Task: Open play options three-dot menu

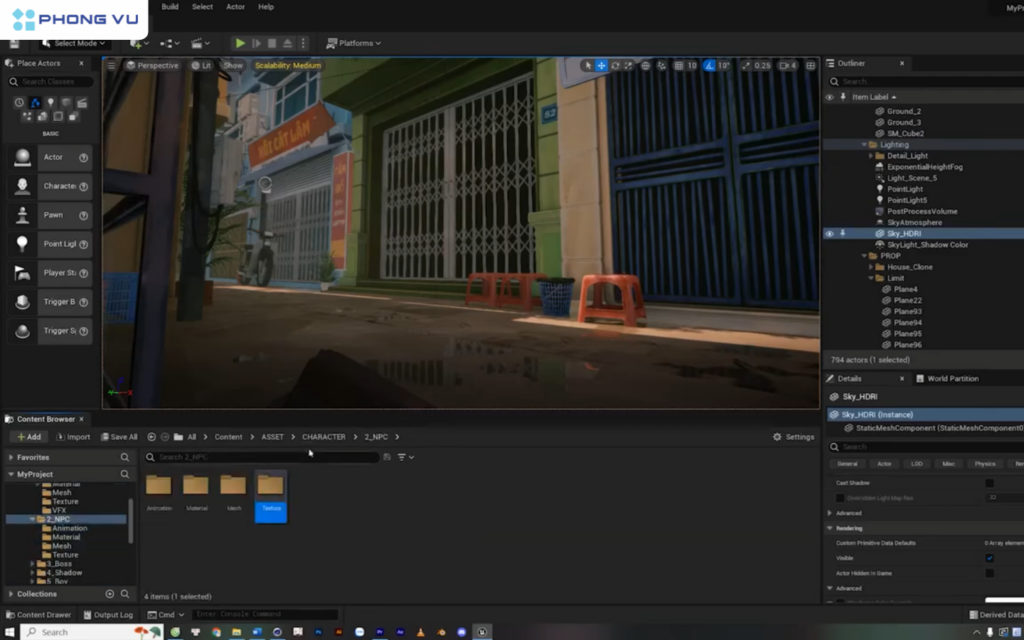Action: [x=302, y=43]
